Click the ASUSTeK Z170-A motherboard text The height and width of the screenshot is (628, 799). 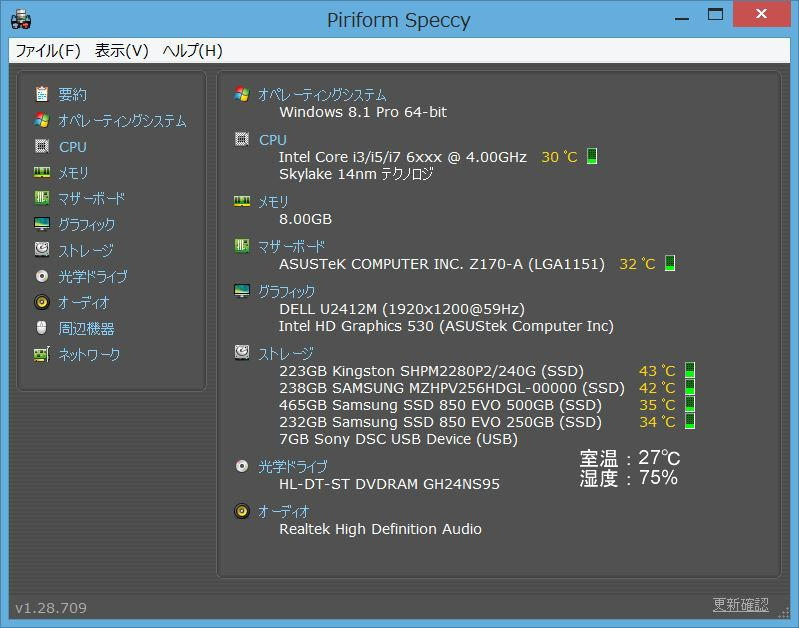[442, 264]
